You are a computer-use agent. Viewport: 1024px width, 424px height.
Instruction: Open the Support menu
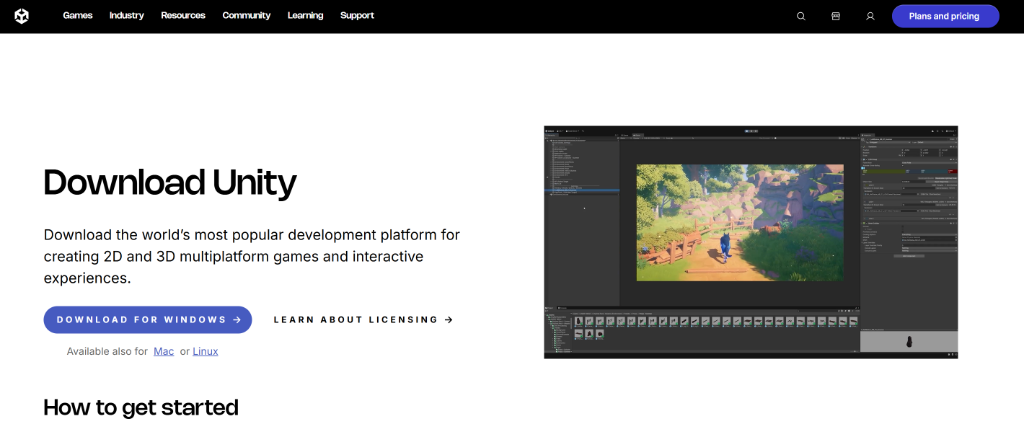coord(357,16)
